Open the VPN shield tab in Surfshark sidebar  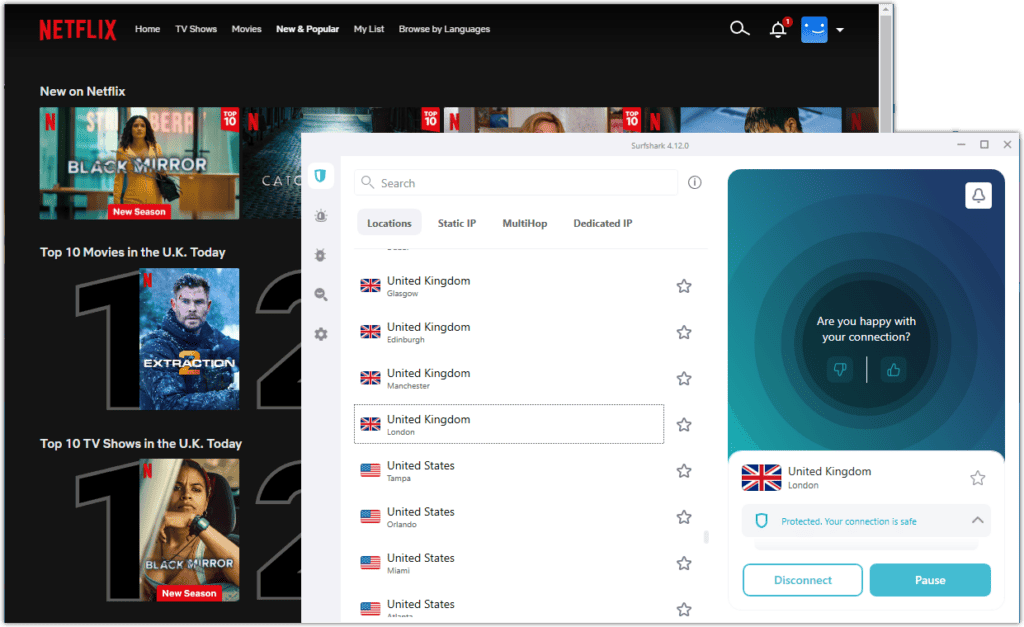click(x=320, y=176)
